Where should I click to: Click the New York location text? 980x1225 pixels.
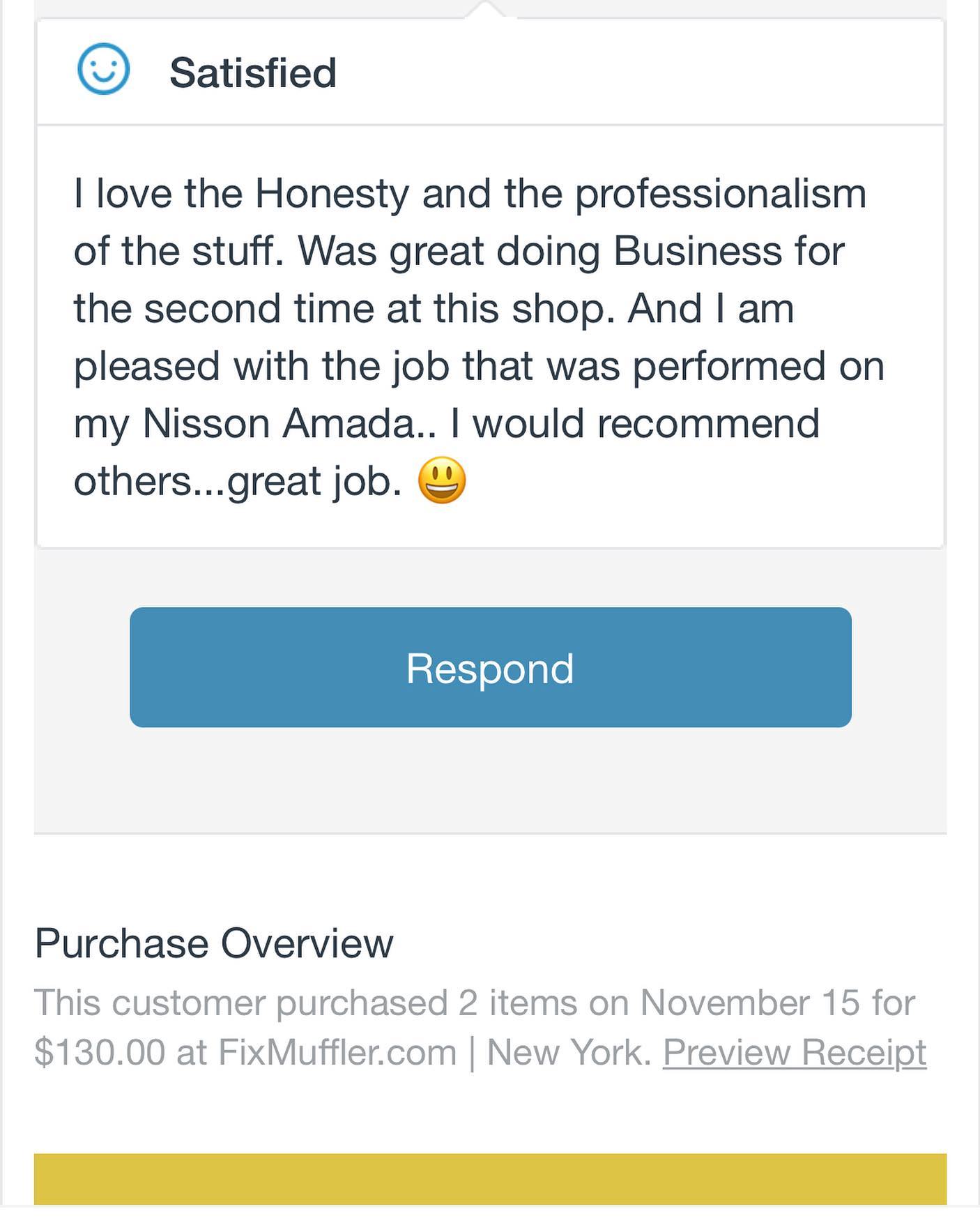click(x=568, y=1052)
